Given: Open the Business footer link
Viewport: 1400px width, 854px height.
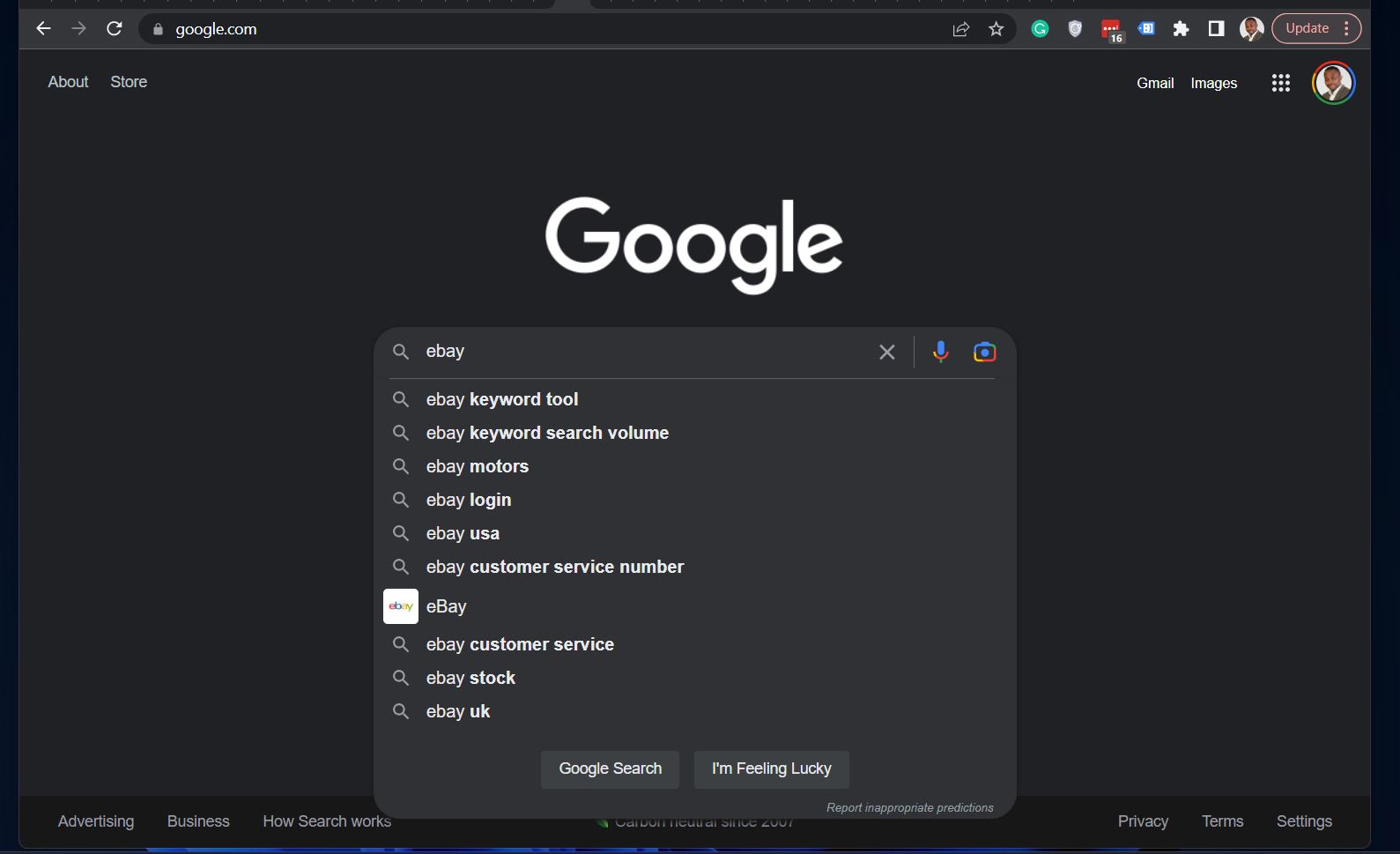Looking at the screenshot, I should [198, 821].
